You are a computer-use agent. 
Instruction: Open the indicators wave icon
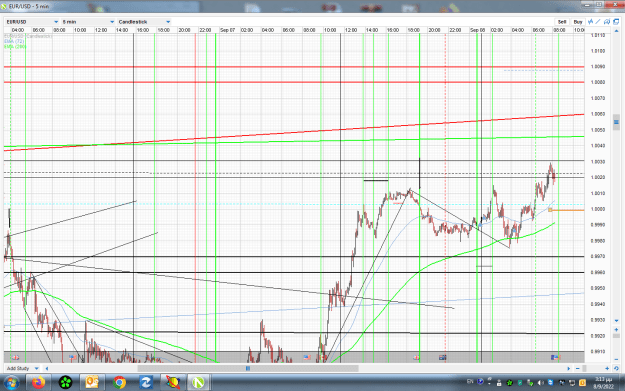[x=590, y=22]
